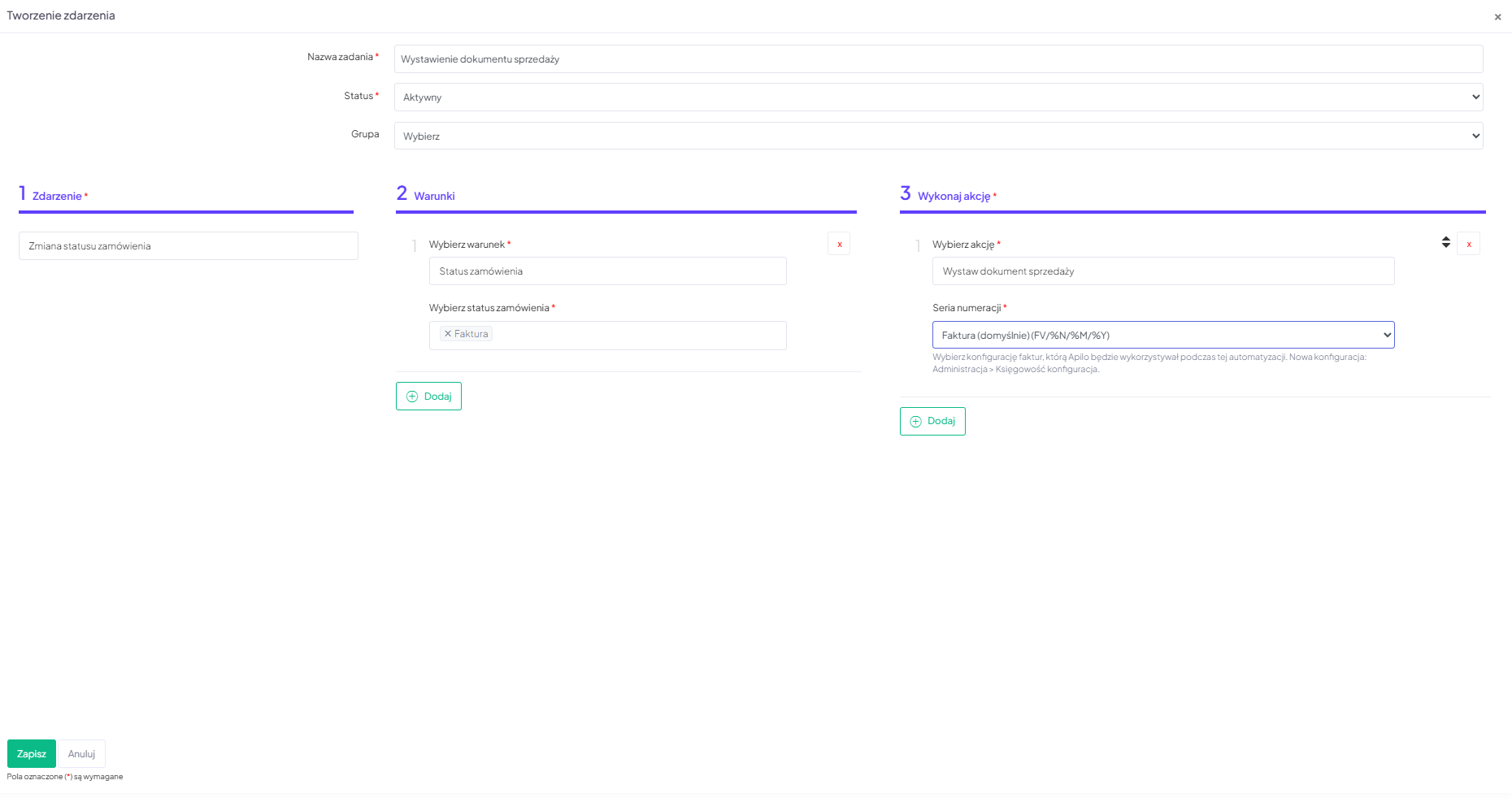Image resolution: width=1512 pixels, height=802 pixels.
Task: Click into the Nazwa zadania text field
Action: 938,59
